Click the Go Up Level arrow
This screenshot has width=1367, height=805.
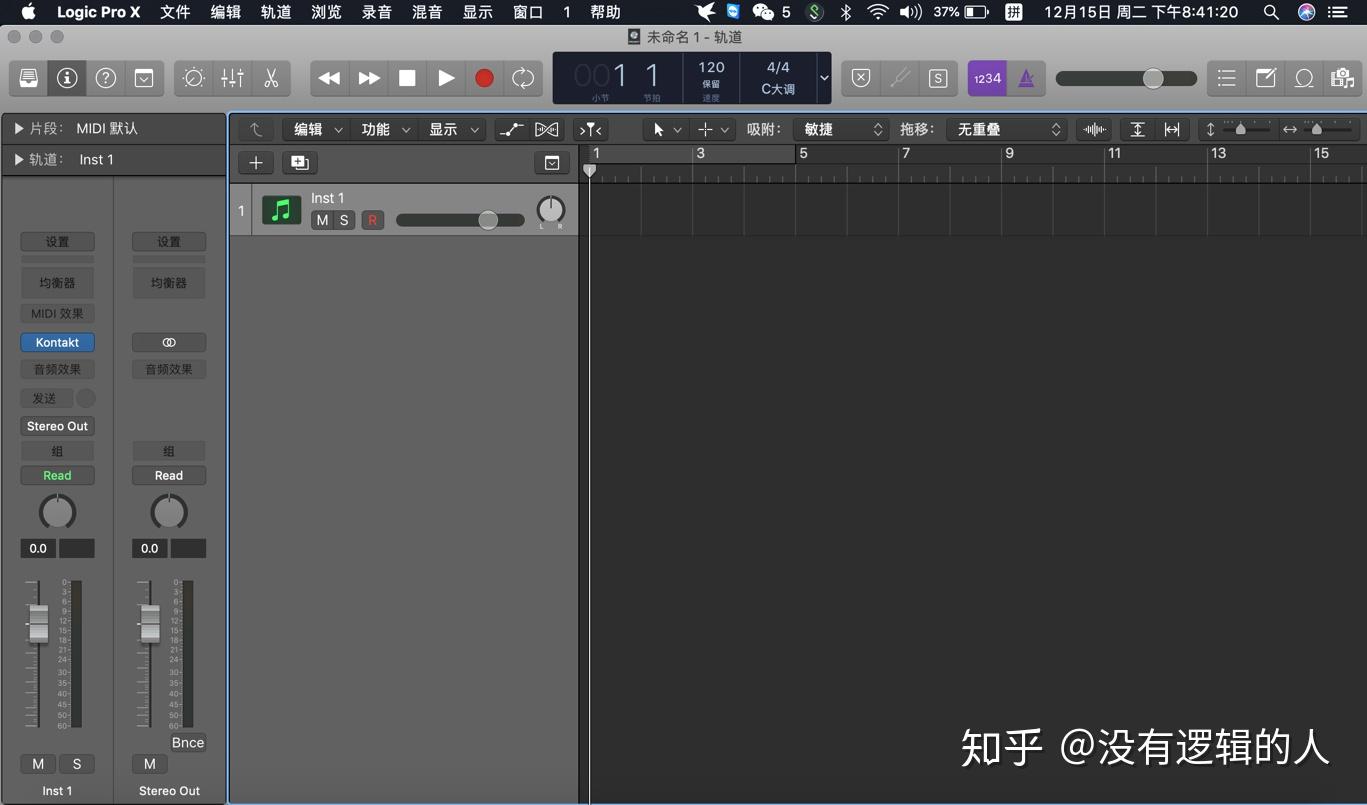click(x=255, y=129)
